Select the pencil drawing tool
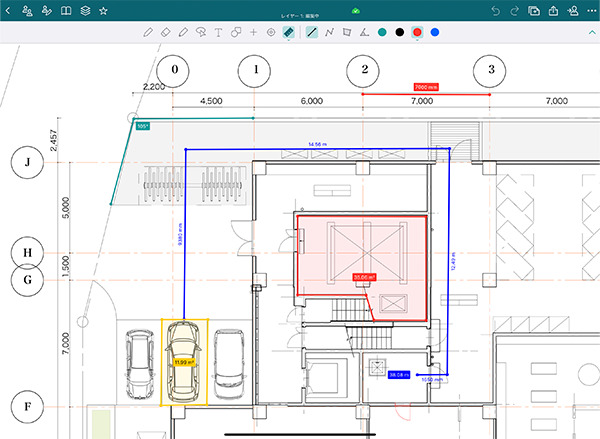 click(x=148, y=33)
